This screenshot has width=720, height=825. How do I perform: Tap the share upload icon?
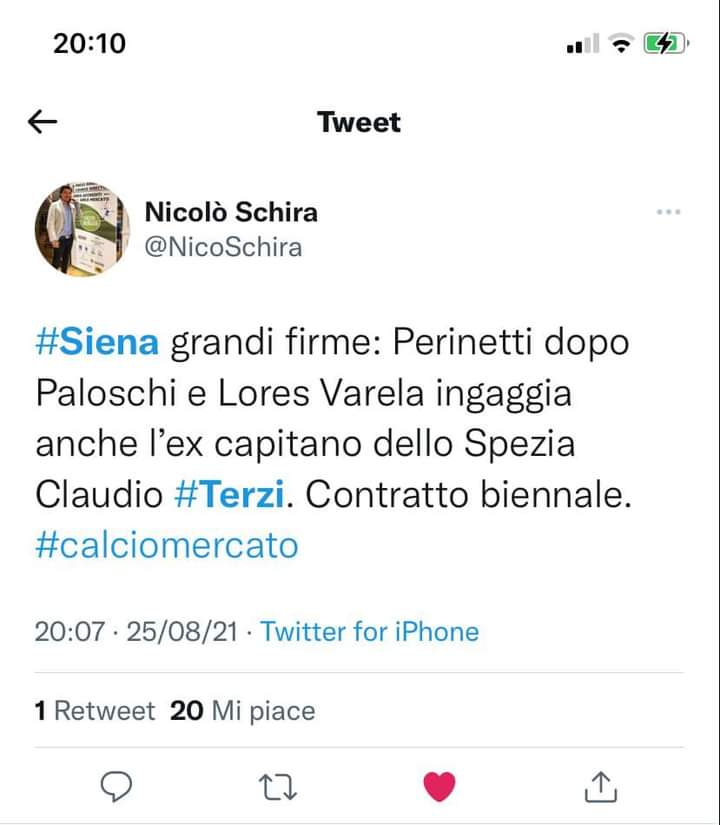pos(597,786)
